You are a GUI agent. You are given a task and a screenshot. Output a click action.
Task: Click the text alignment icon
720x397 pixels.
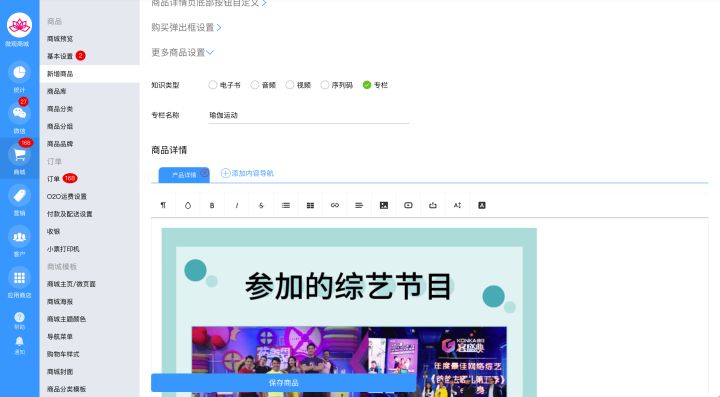[x=359, y=205]
